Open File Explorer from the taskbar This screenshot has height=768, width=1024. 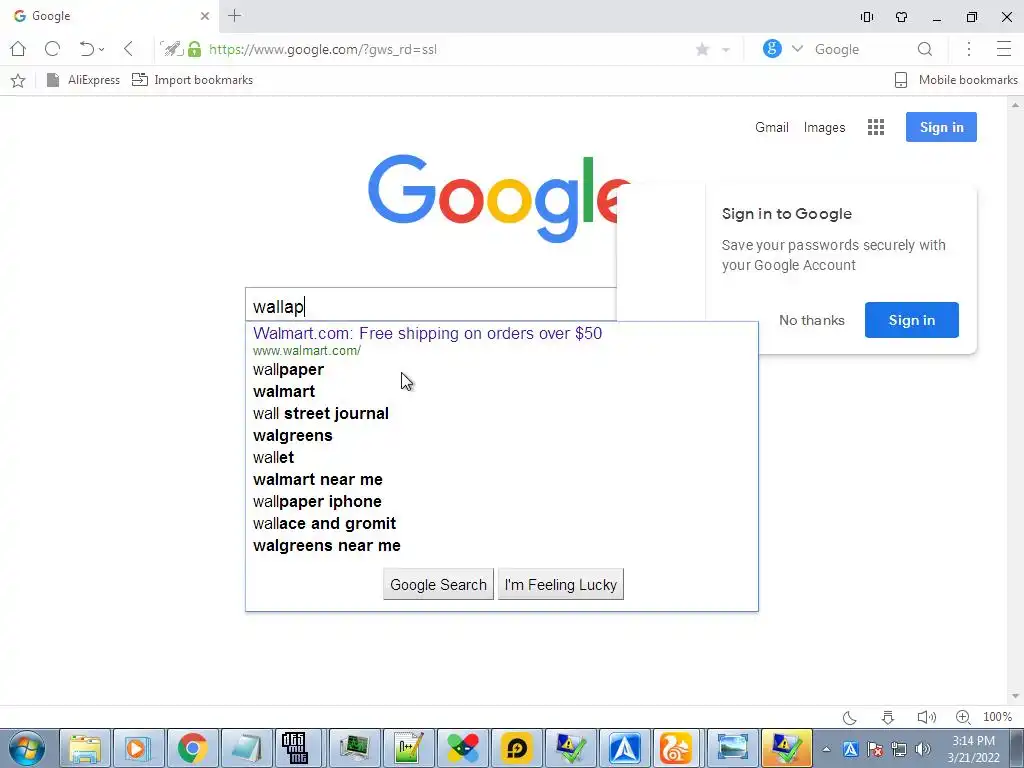point(85,748)
